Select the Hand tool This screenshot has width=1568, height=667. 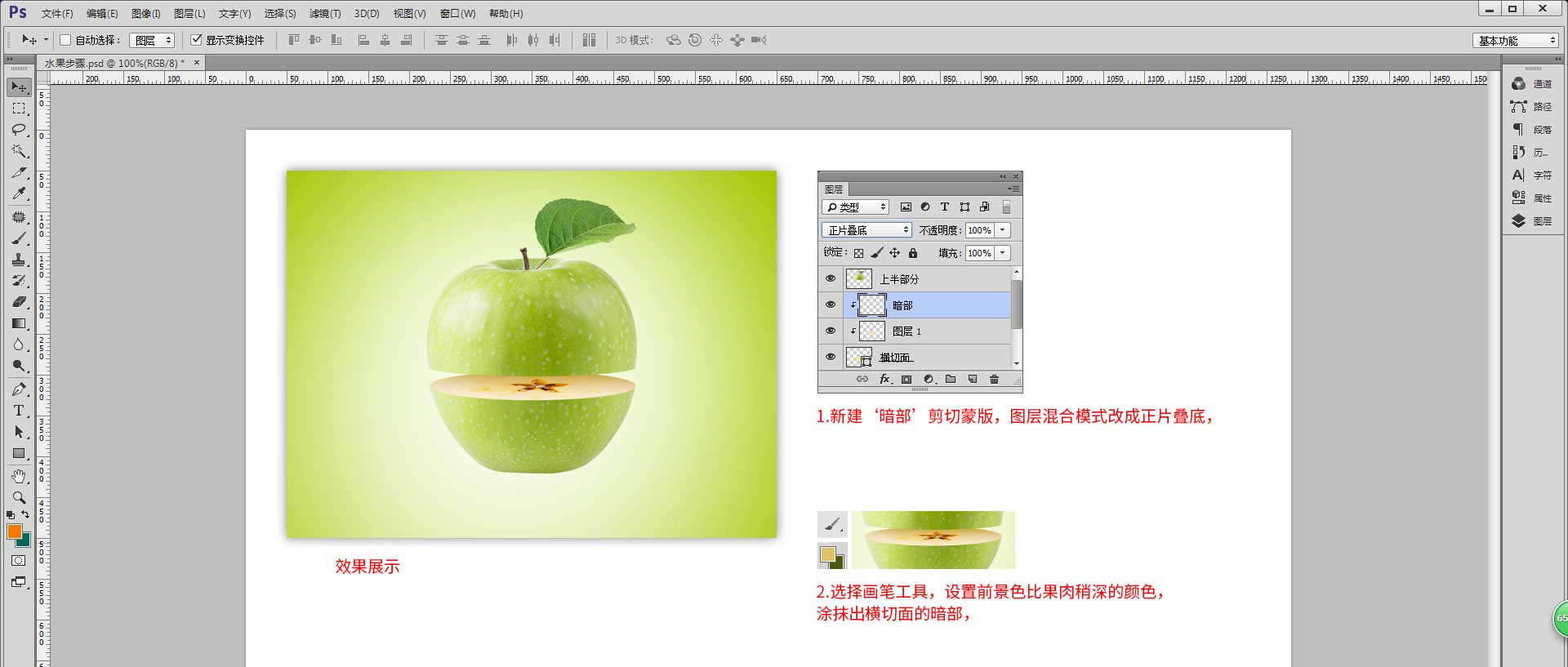(19, 476)
